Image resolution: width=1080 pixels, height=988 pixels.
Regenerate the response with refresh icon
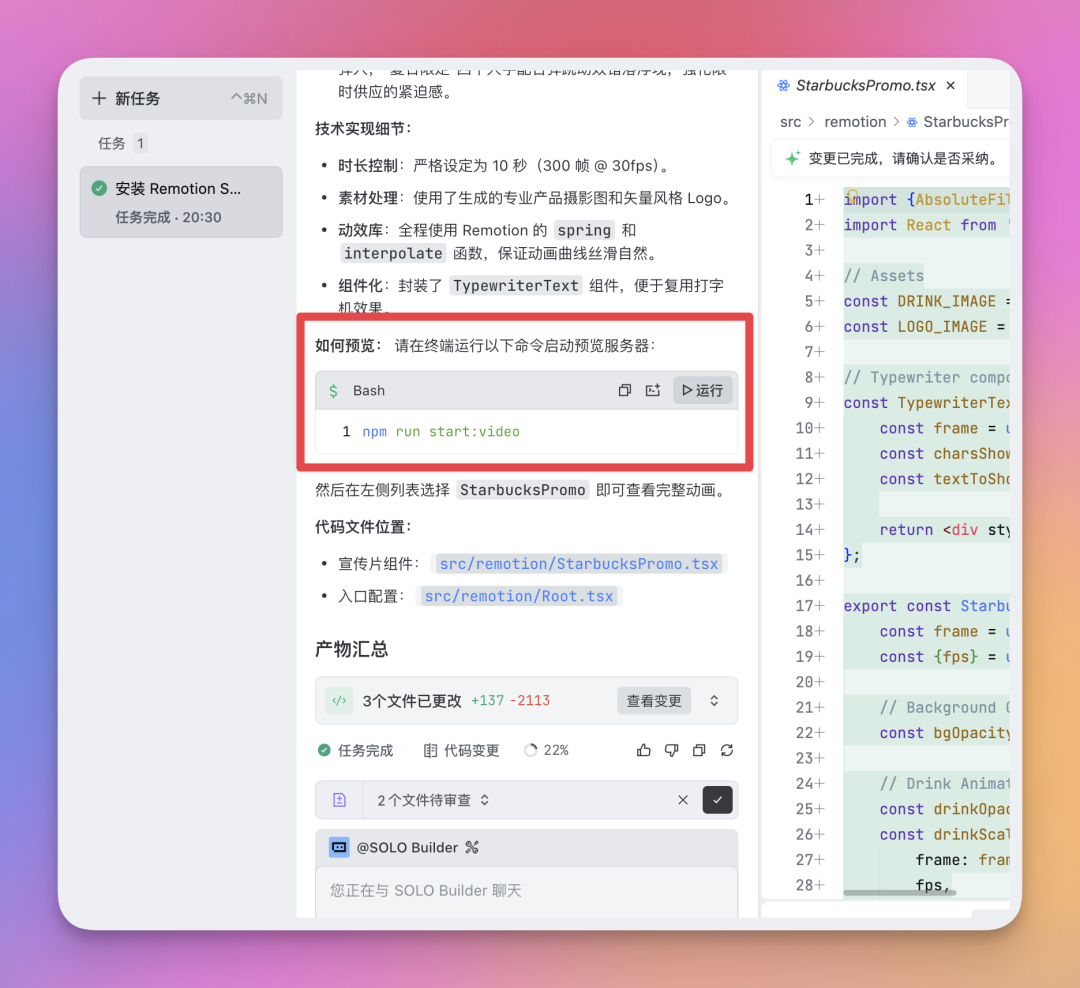(x=727, y=750)
